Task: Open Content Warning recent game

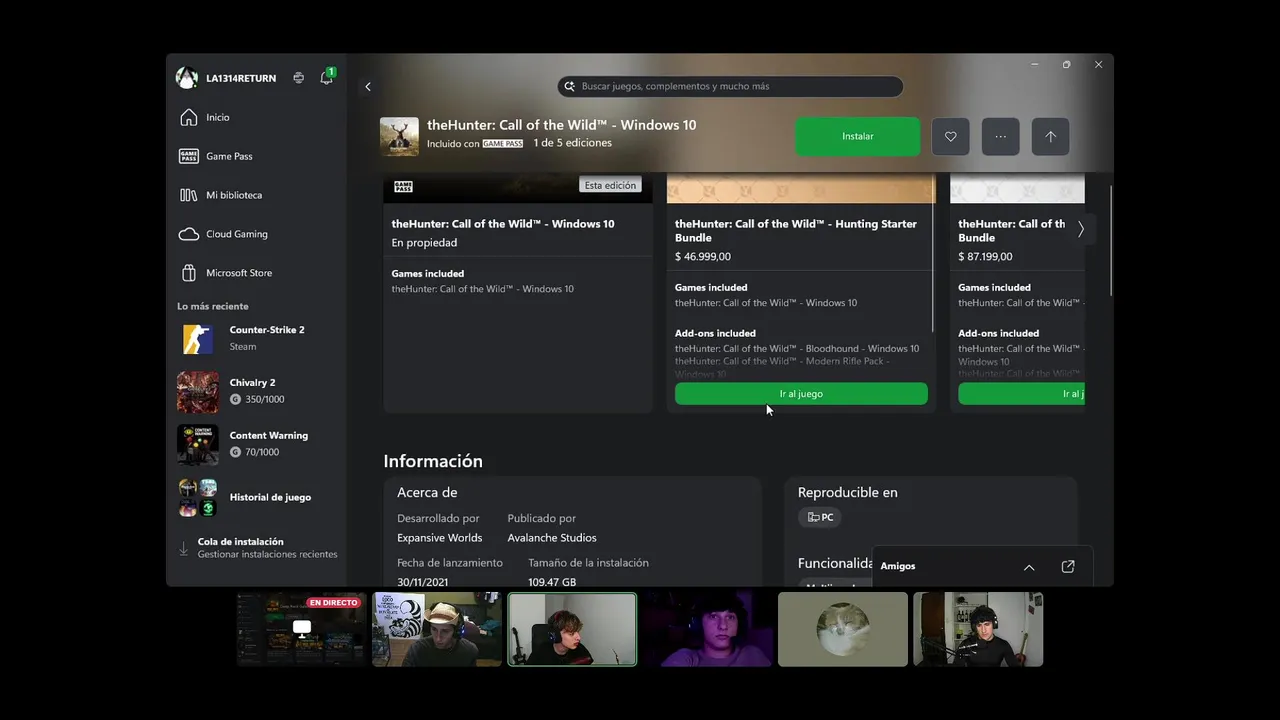Action: click(x=257, y=445)
